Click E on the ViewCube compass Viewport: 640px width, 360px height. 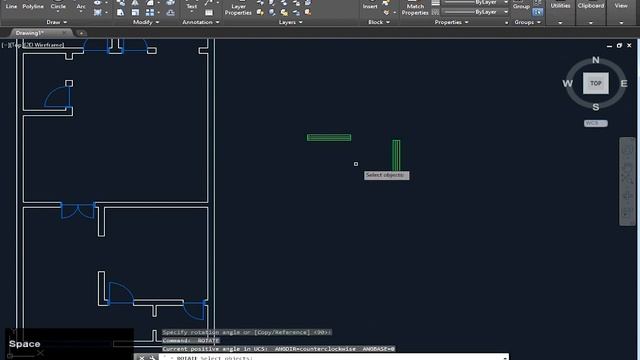624,84
